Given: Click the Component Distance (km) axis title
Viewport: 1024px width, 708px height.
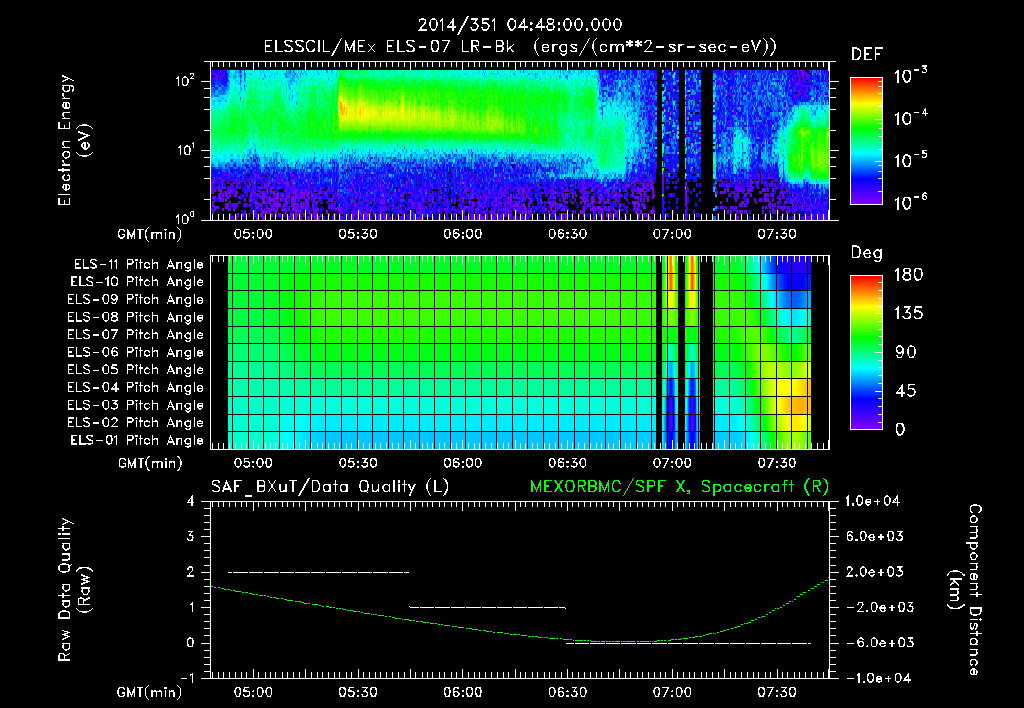Looking at the screenshot, I should point(965,590).
